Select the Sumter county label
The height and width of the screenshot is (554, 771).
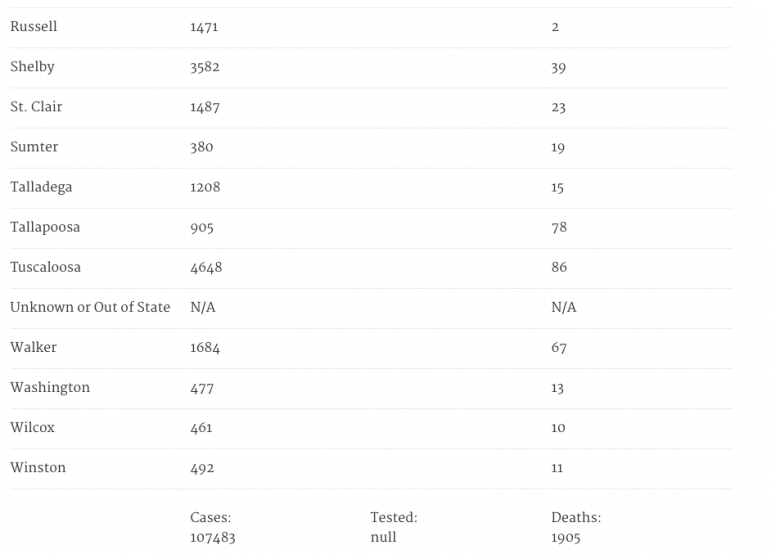(x=34, y=147)
